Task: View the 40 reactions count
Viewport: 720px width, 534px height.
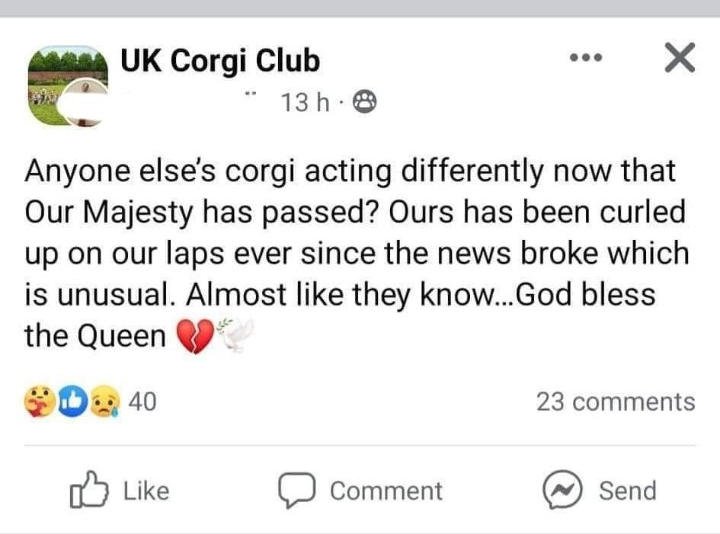Action: [143, 402]
